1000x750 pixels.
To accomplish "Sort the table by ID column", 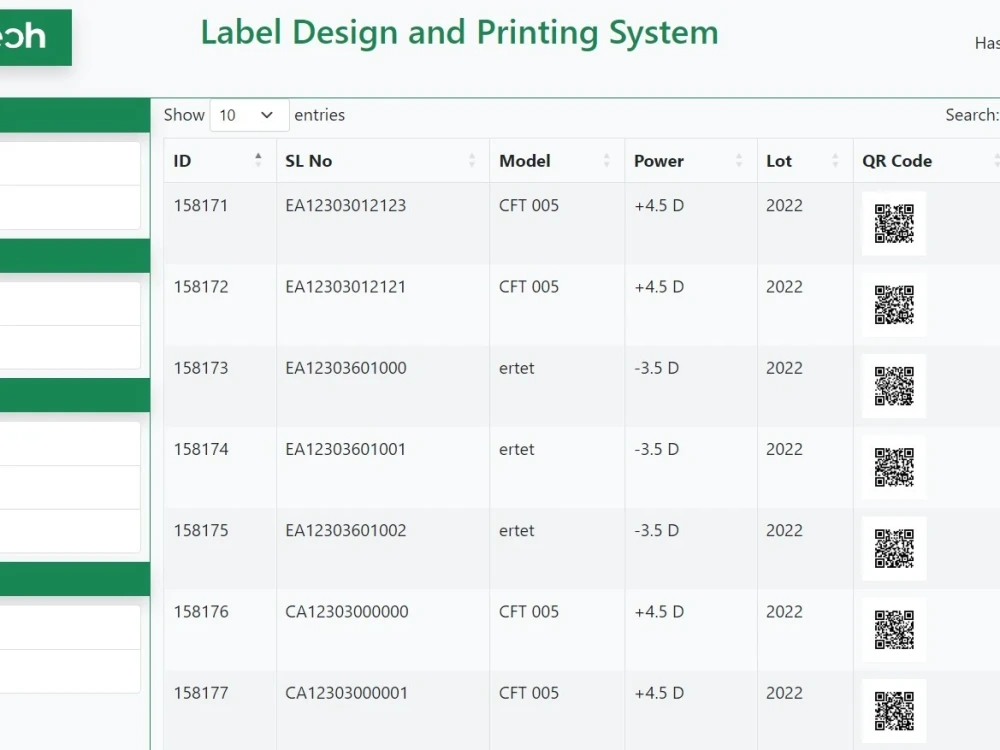I will click(219, 161).
